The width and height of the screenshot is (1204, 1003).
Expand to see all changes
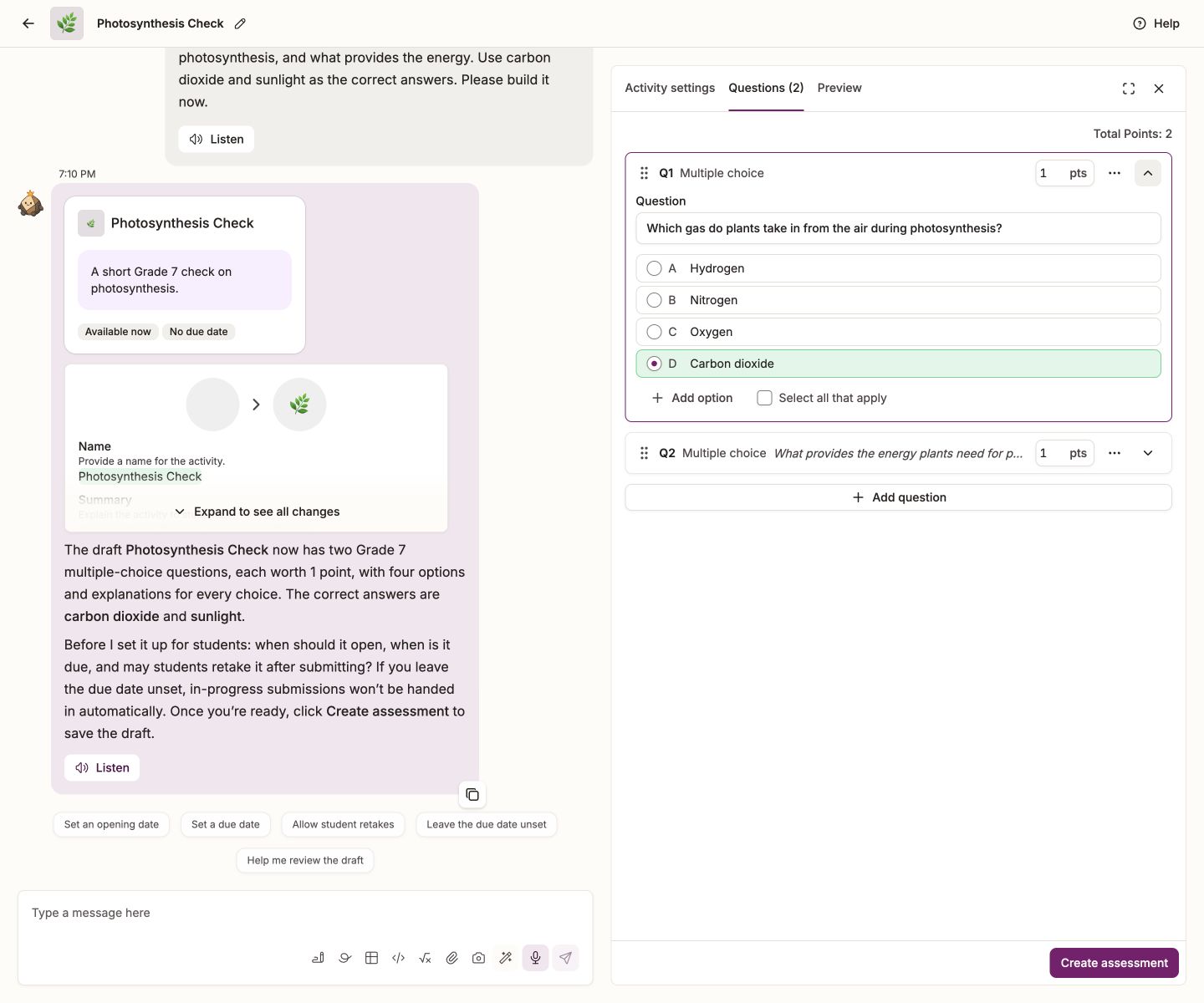tap(257, 512)
